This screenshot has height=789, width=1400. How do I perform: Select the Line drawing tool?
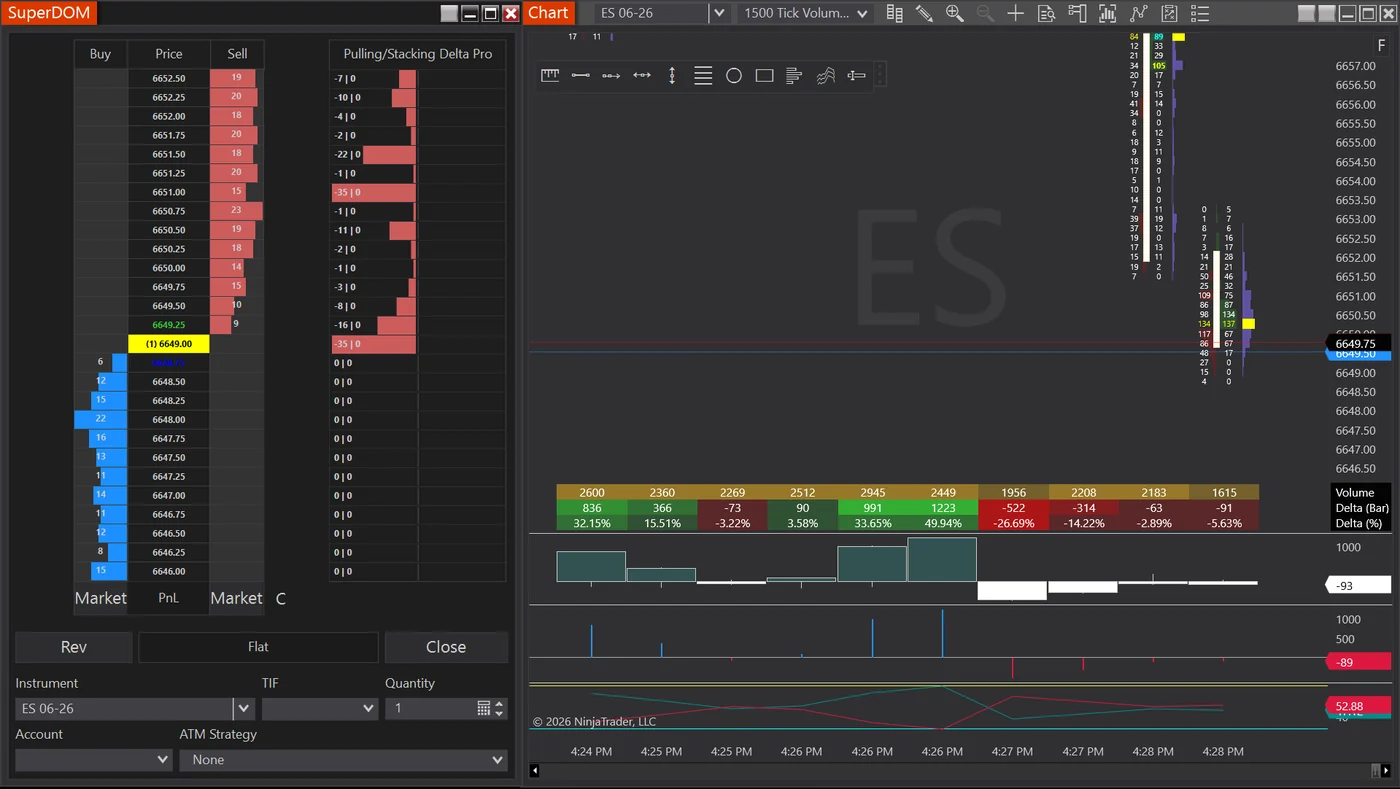[580, 76]
